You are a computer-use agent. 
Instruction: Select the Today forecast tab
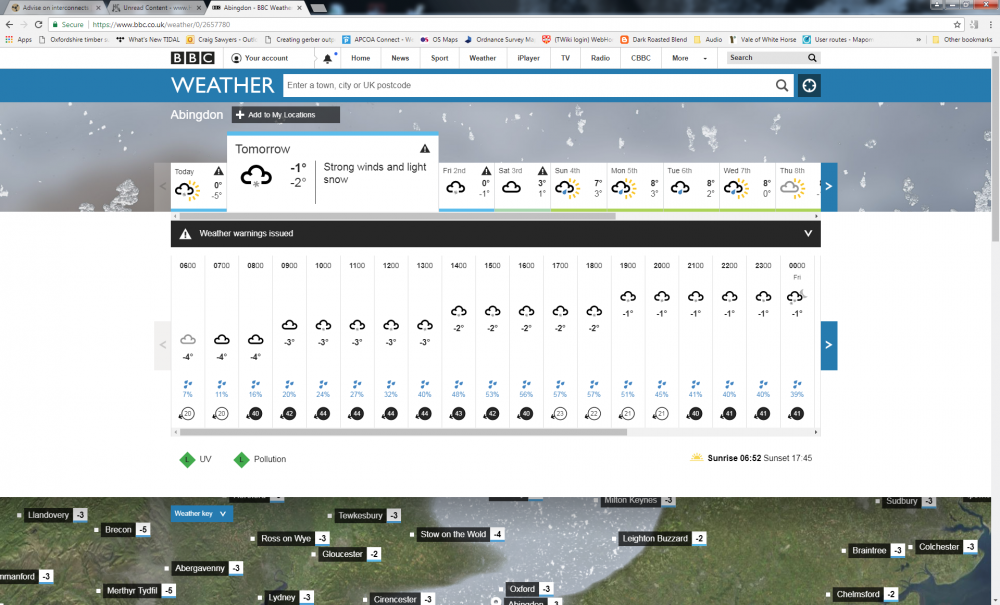198,186
